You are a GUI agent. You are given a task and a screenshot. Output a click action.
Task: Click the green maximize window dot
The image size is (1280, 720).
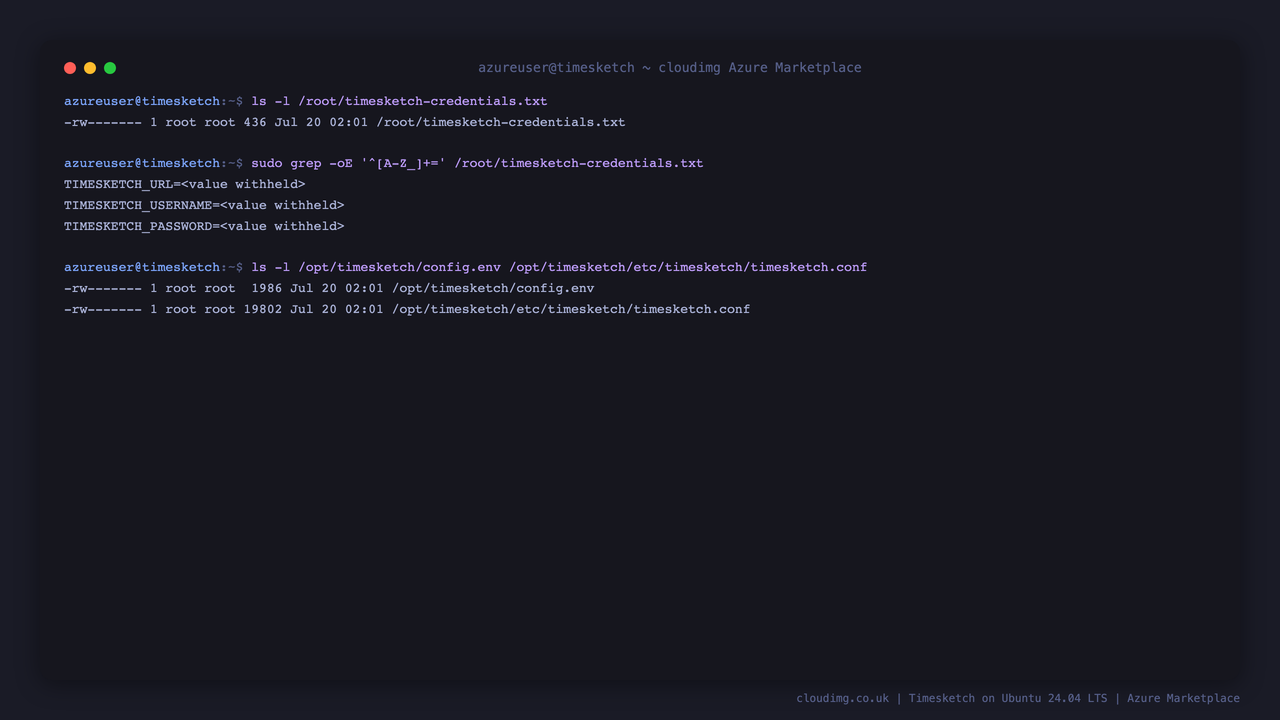[x=110, y=68]
